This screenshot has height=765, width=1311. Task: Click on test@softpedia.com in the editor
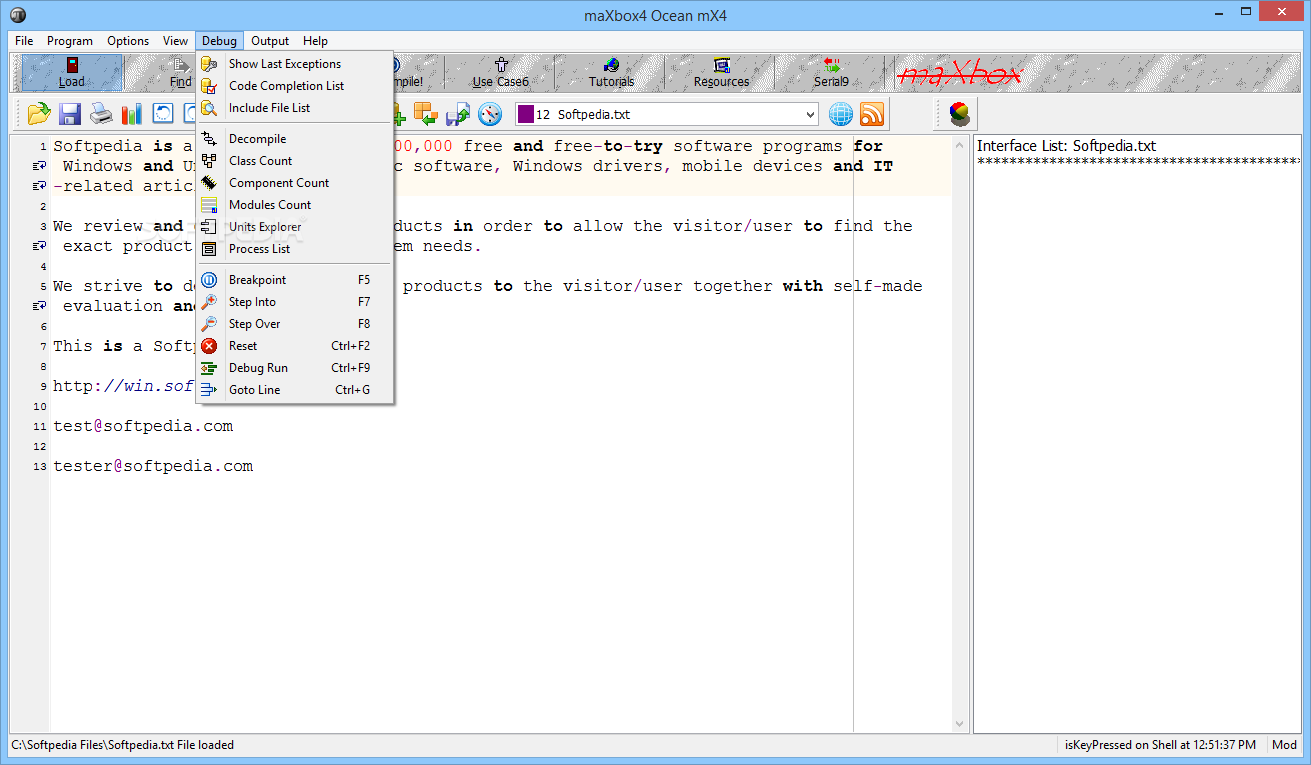(x=143, y=426)
